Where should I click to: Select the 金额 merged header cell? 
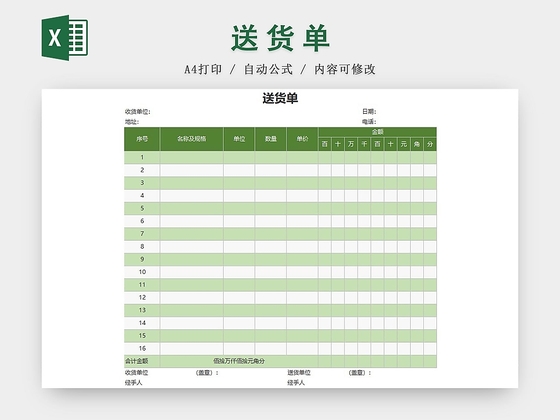coord(377,132)
